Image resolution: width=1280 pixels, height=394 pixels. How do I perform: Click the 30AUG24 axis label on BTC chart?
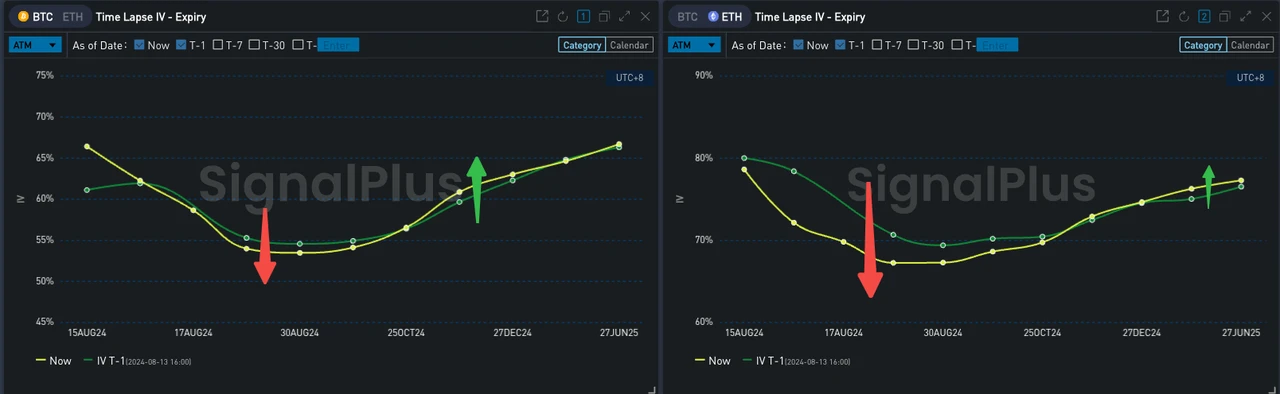299,332
